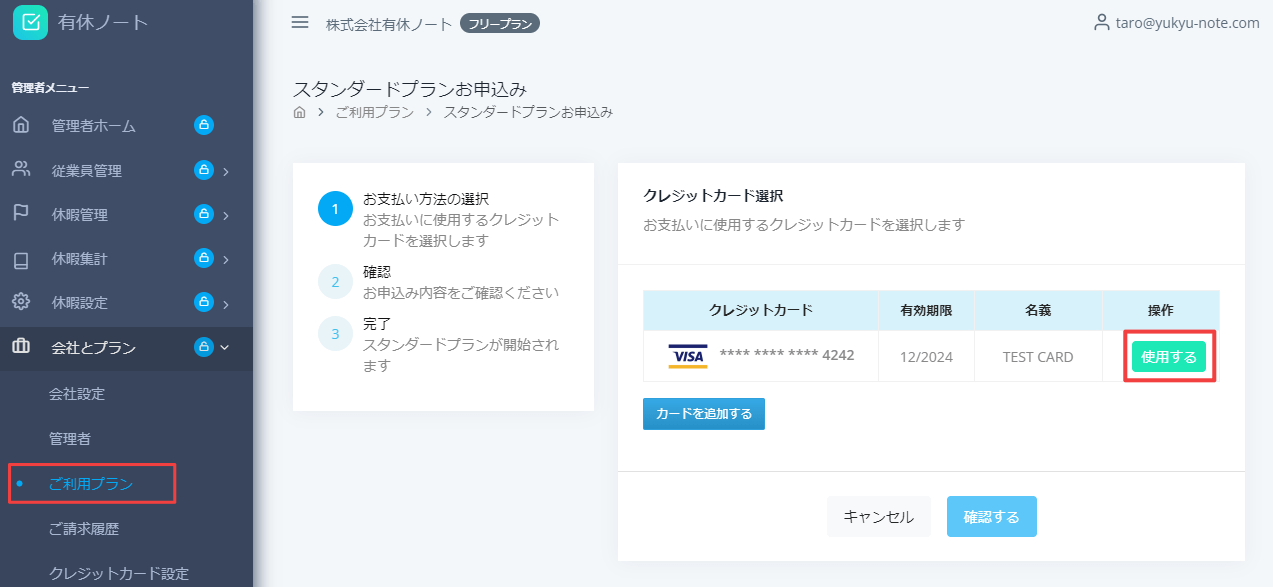The image size is (1273, 587).
Task: Select the 従業員管理 people icon
Action: tap(23, 170)
